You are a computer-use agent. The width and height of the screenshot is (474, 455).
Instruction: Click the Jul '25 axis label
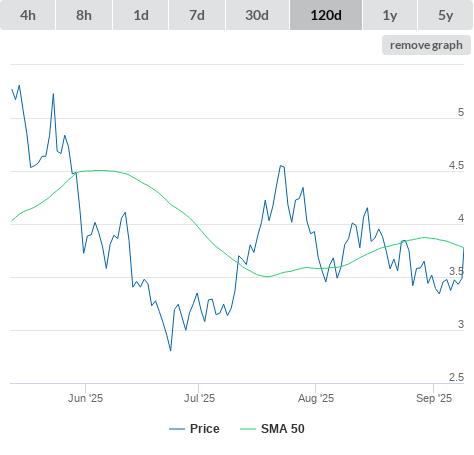(x=199, y=398)
